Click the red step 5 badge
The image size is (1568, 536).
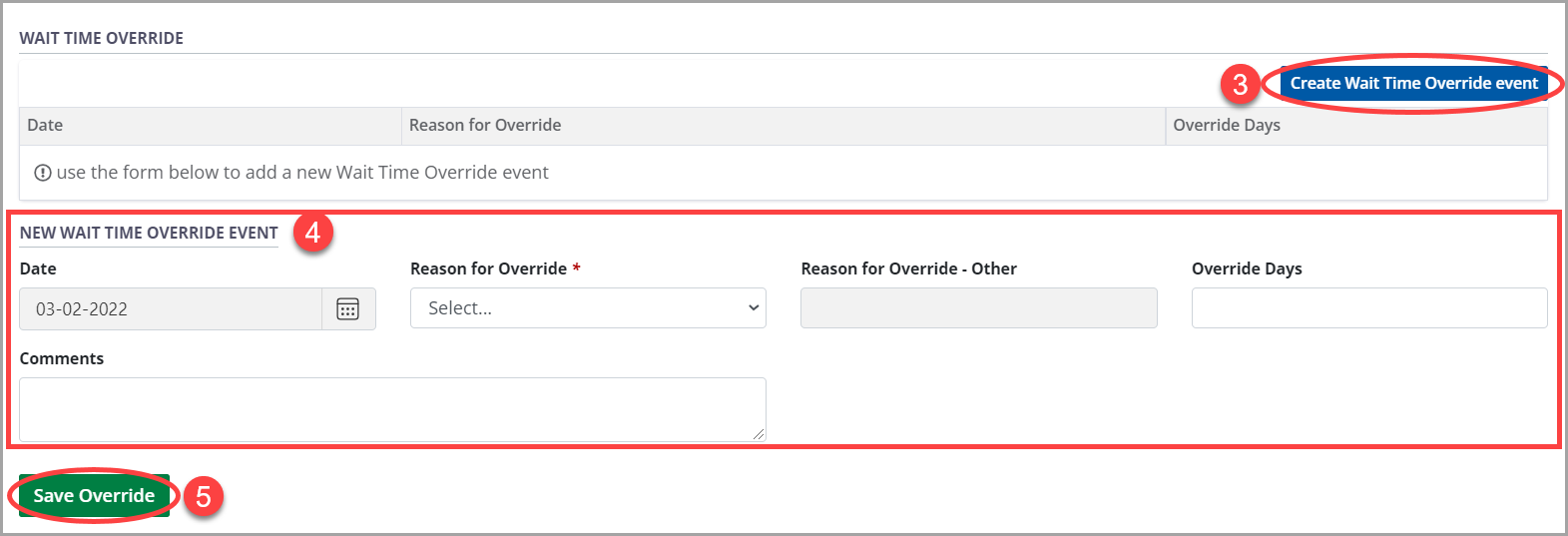point(203,496)
